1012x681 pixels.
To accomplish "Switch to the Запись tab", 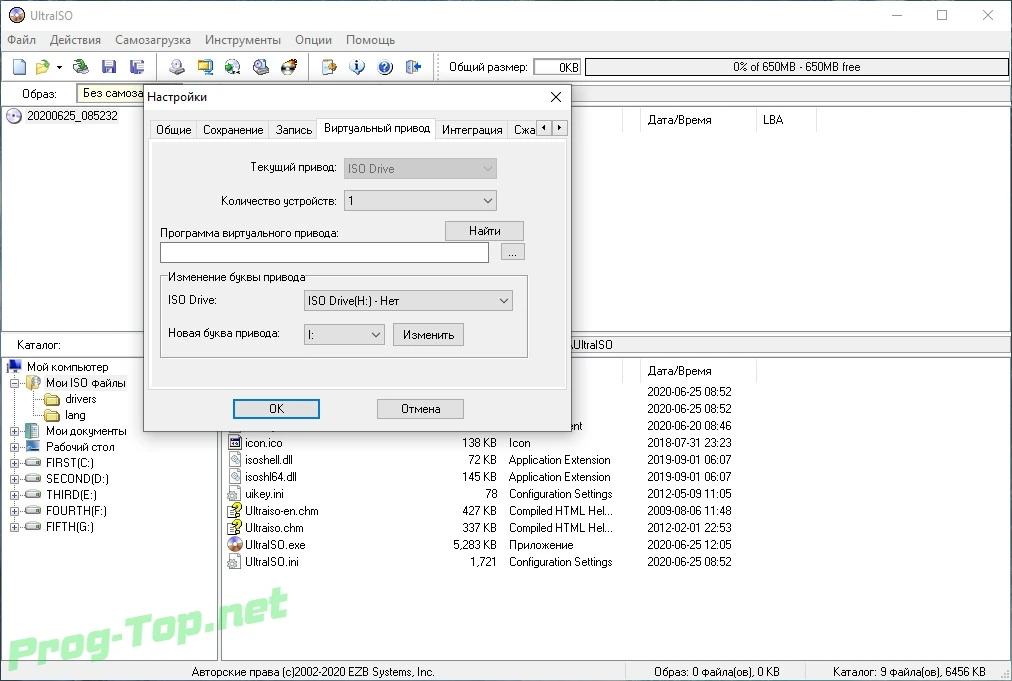I will pyautogui.click(x=294, y=130).
